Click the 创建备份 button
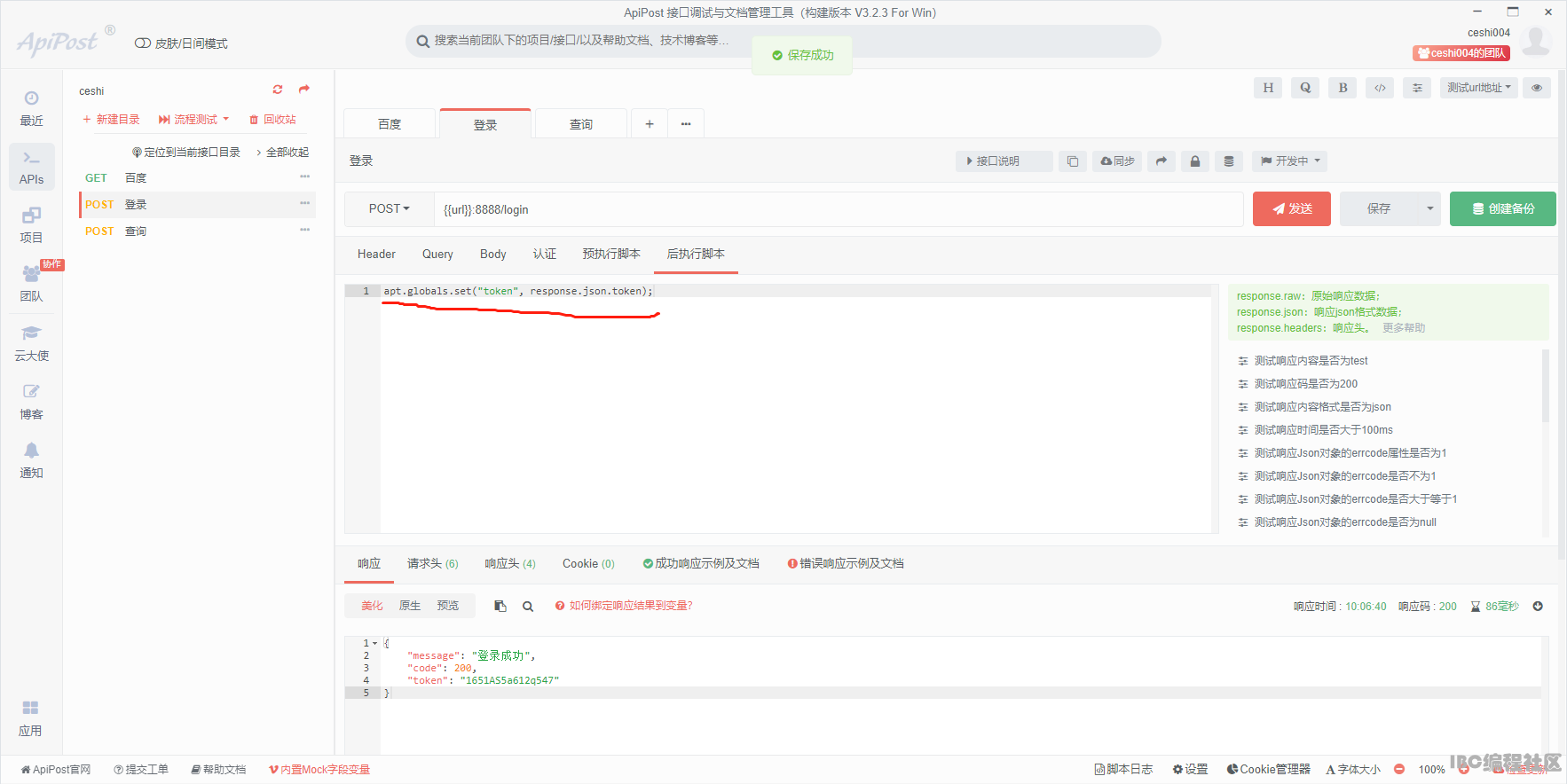1567x784 pixels. coord(1503,209)
